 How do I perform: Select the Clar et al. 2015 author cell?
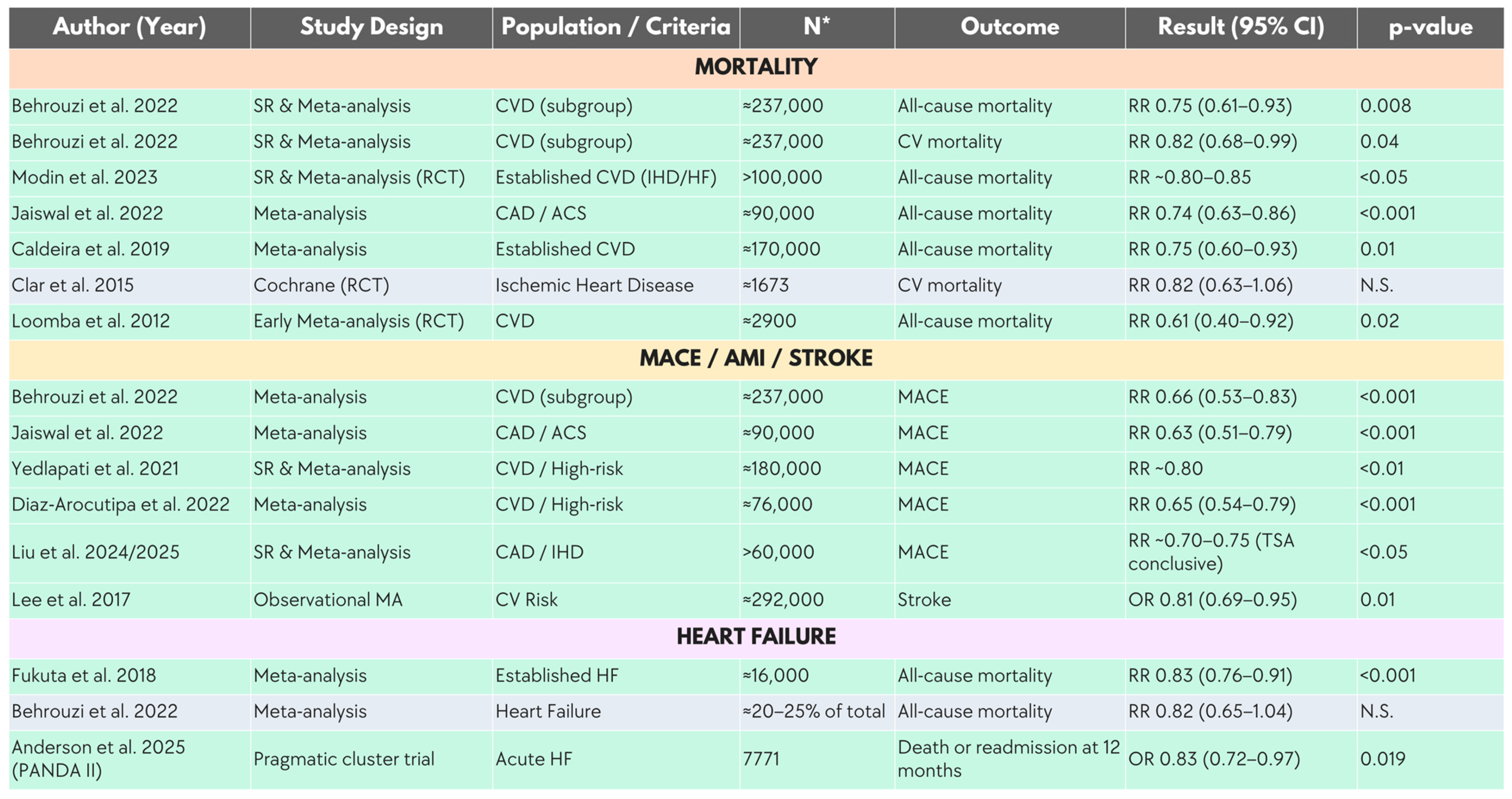[x=130, y=286]
